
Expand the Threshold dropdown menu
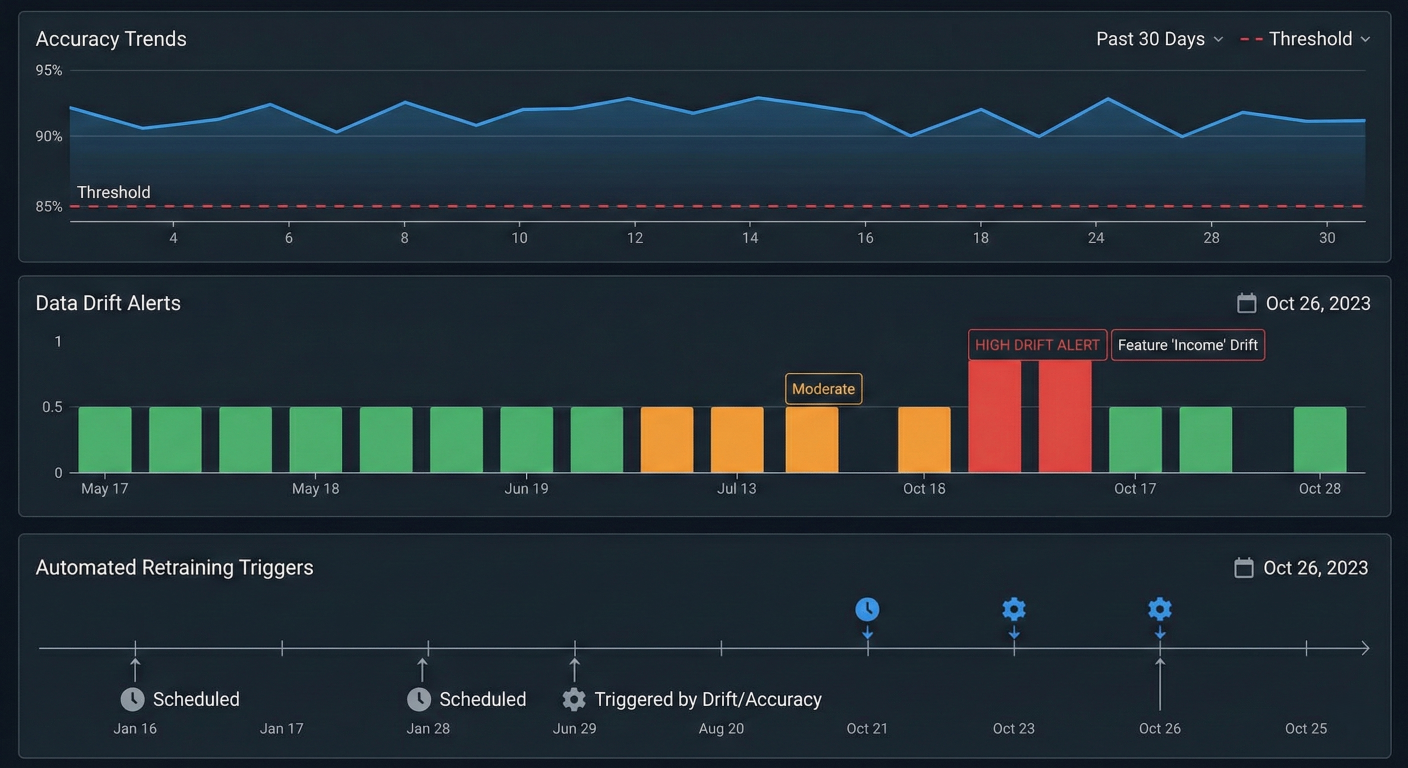coord(1305,39)
